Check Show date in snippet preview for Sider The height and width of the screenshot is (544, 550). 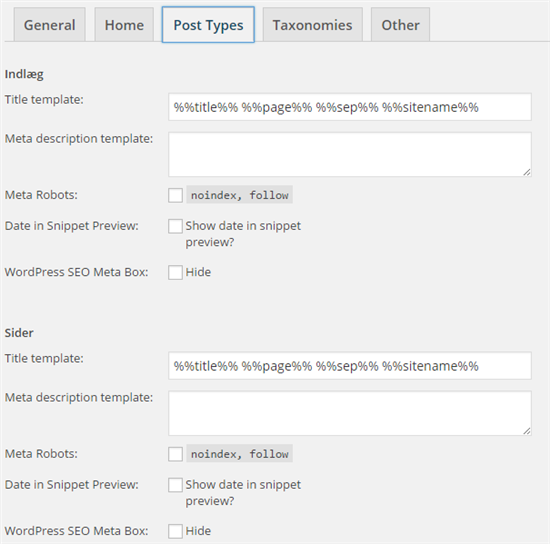pos(175,485)
